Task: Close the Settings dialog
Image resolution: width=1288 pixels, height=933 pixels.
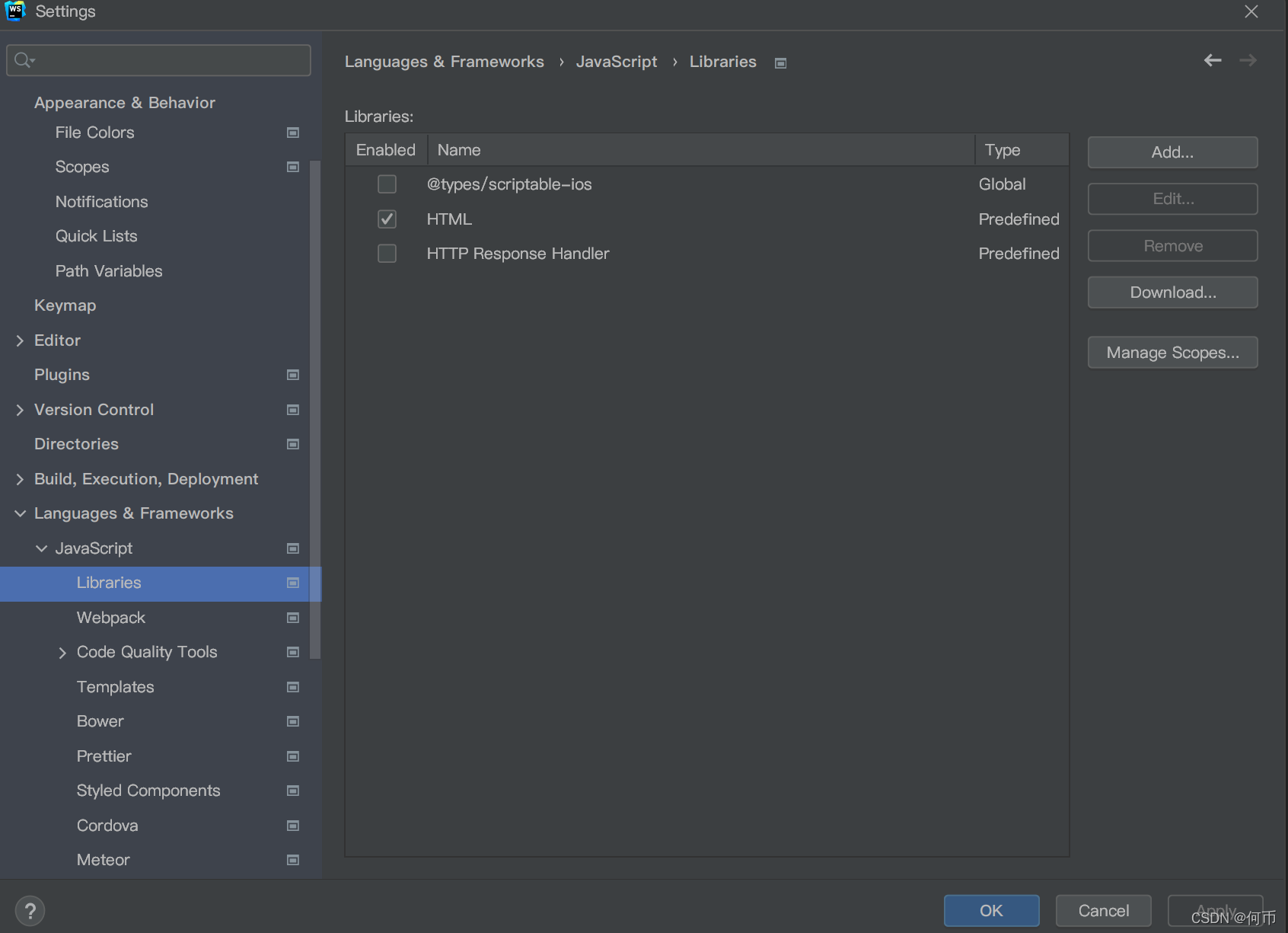Action: click(1251, 11)
